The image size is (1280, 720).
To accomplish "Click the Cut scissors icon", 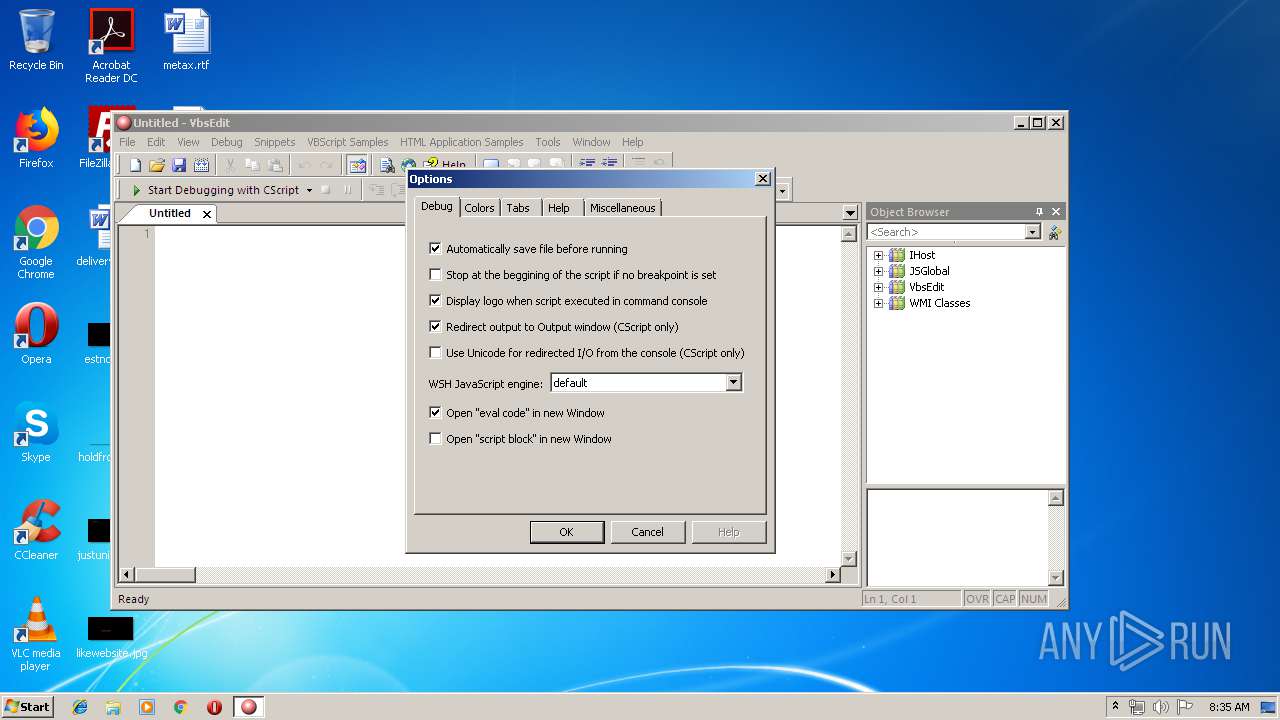I will tap(230, 165).
